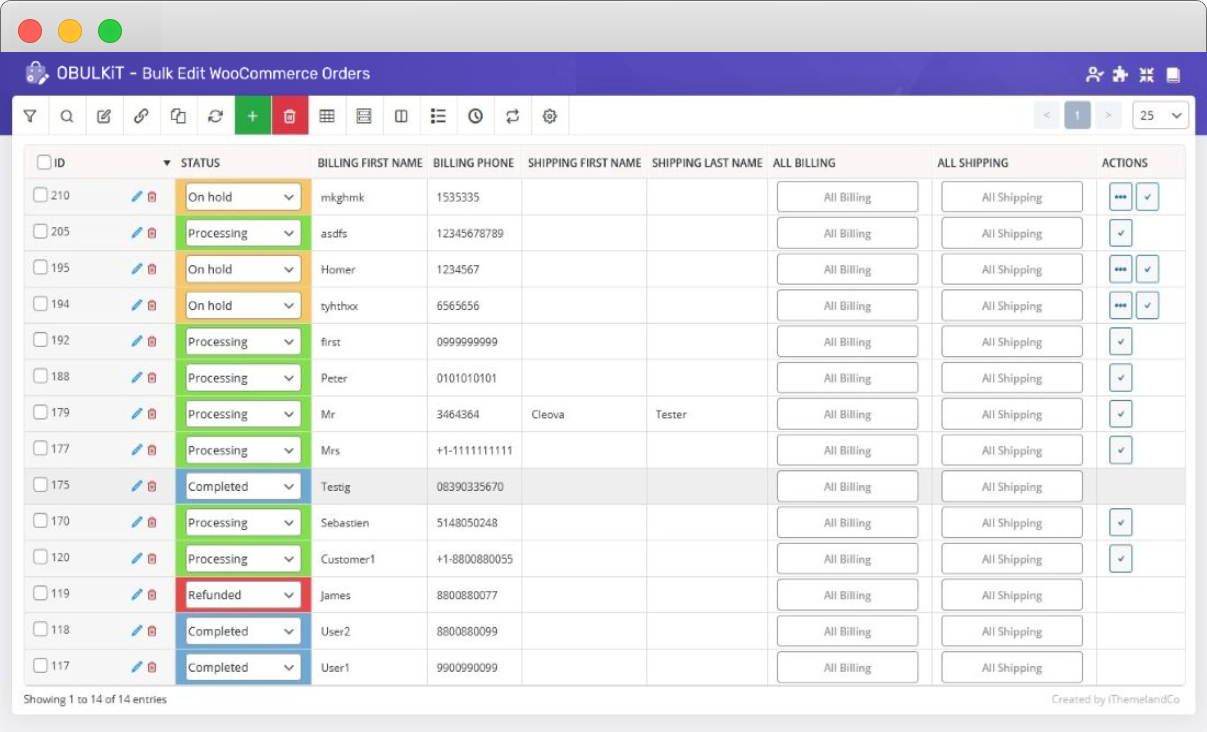Click the billing first name cell 'Homer'
The height and width of the screenshot is (732, 1207).
coord(338,270)
